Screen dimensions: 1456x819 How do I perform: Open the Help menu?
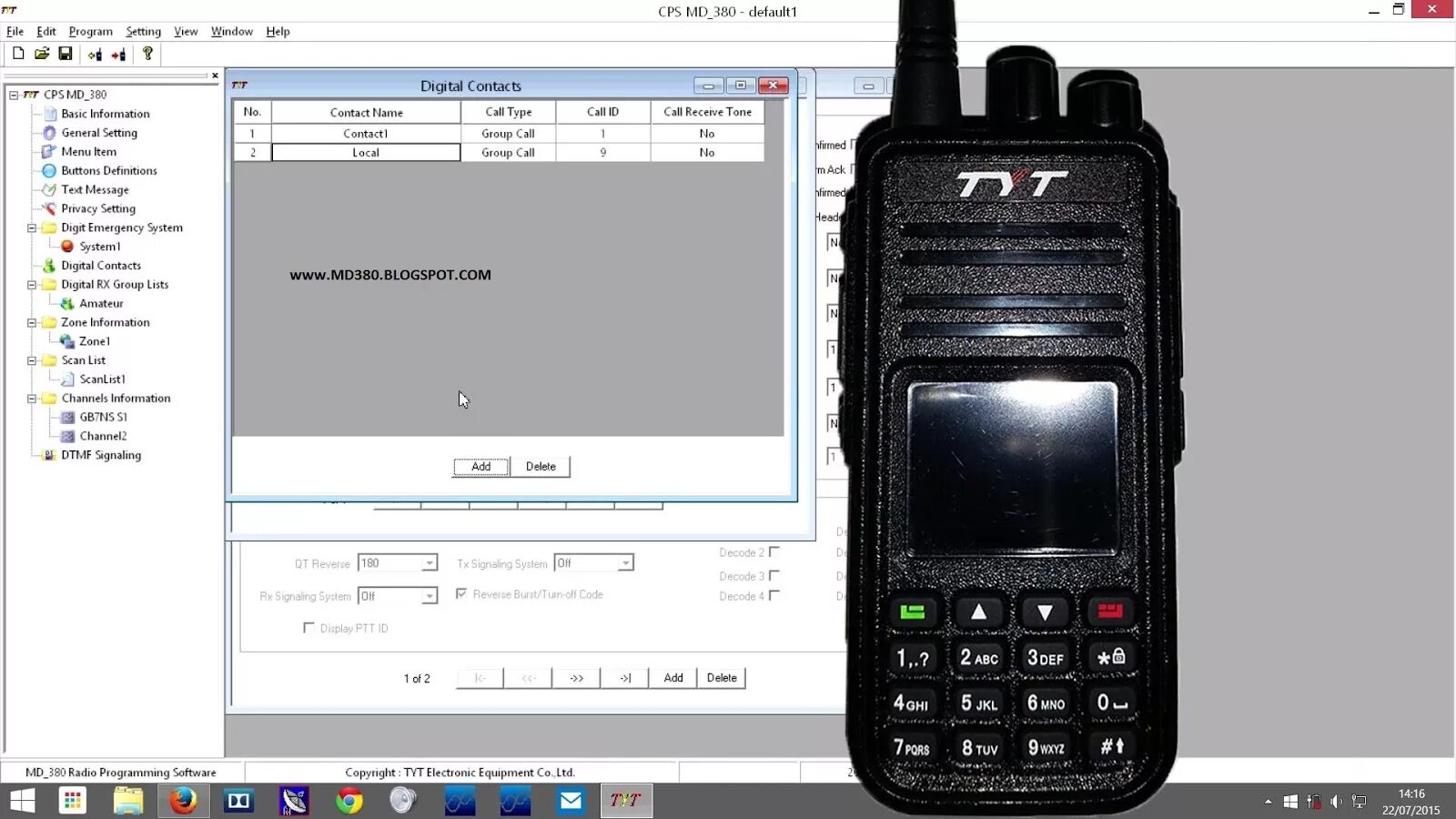tap(278, 31)
